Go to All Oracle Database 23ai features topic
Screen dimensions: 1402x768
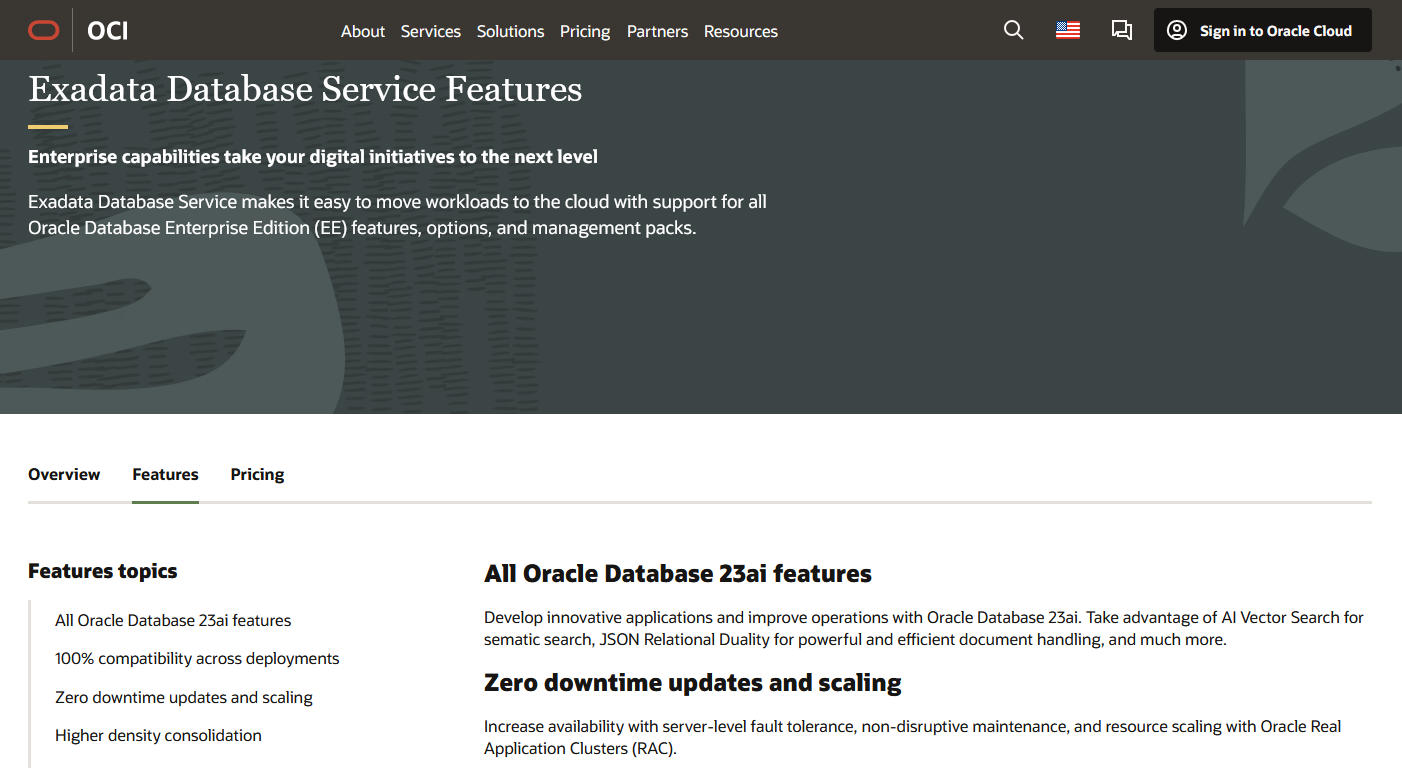point(173,620)
